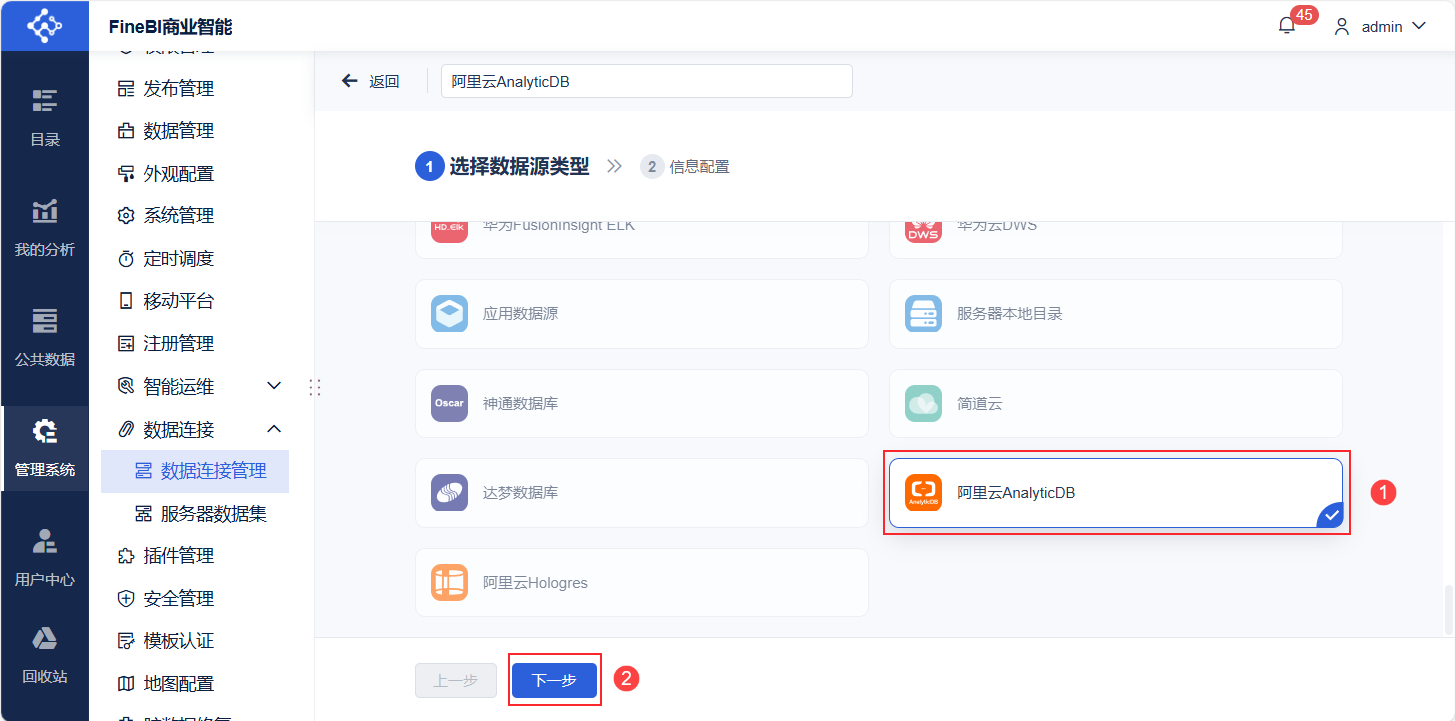Select 服务器数据集 submenu item
Image resolution: width=1455 pixels, height=721 pixels.
pos(195,514)
